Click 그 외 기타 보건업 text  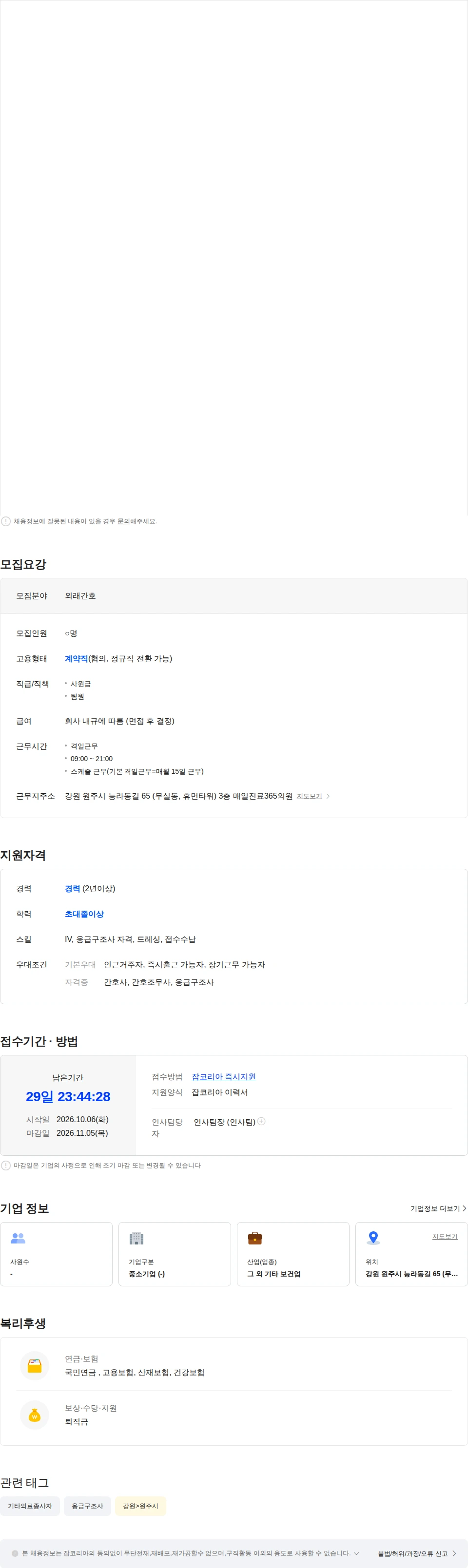[x=273, y=1274]
